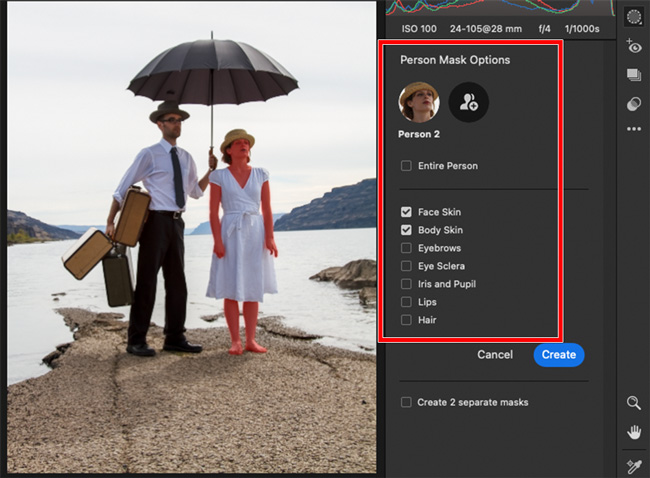Enable the Entire Person checkbox
Image resolution: width=650 pixels, height=478 pixels.
406,166
